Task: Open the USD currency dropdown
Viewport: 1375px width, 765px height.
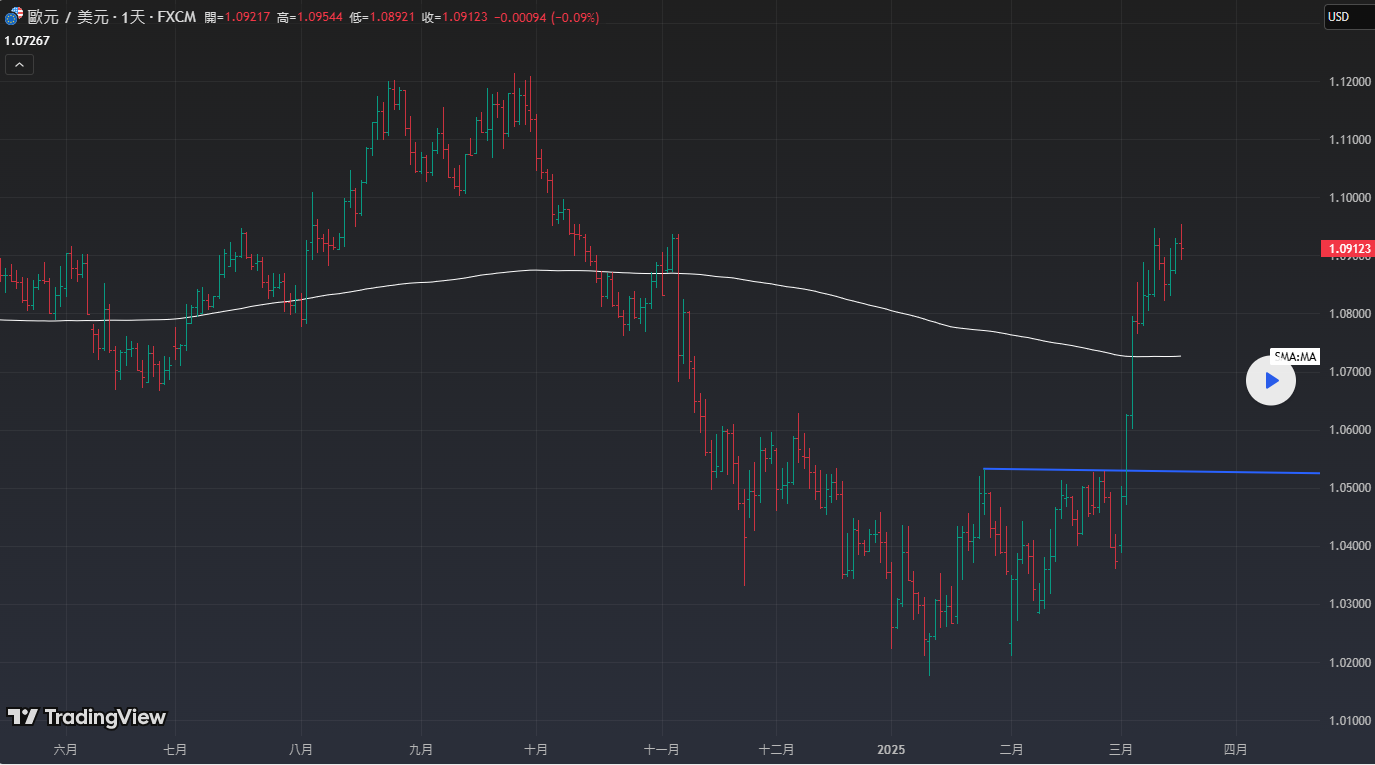Action: [x=1348, y=17]
